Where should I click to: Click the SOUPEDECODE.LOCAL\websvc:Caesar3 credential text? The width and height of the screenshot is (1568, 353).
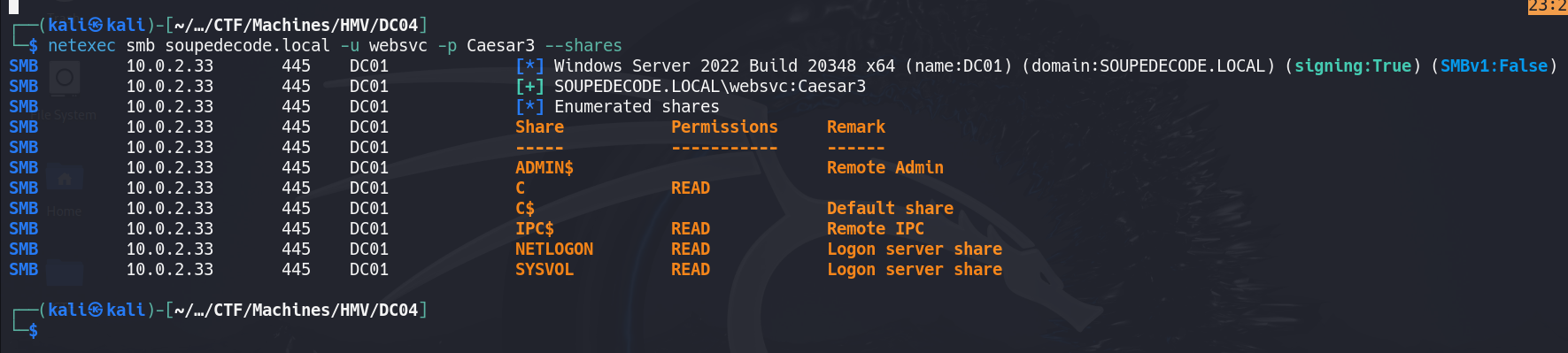(710, 87)
